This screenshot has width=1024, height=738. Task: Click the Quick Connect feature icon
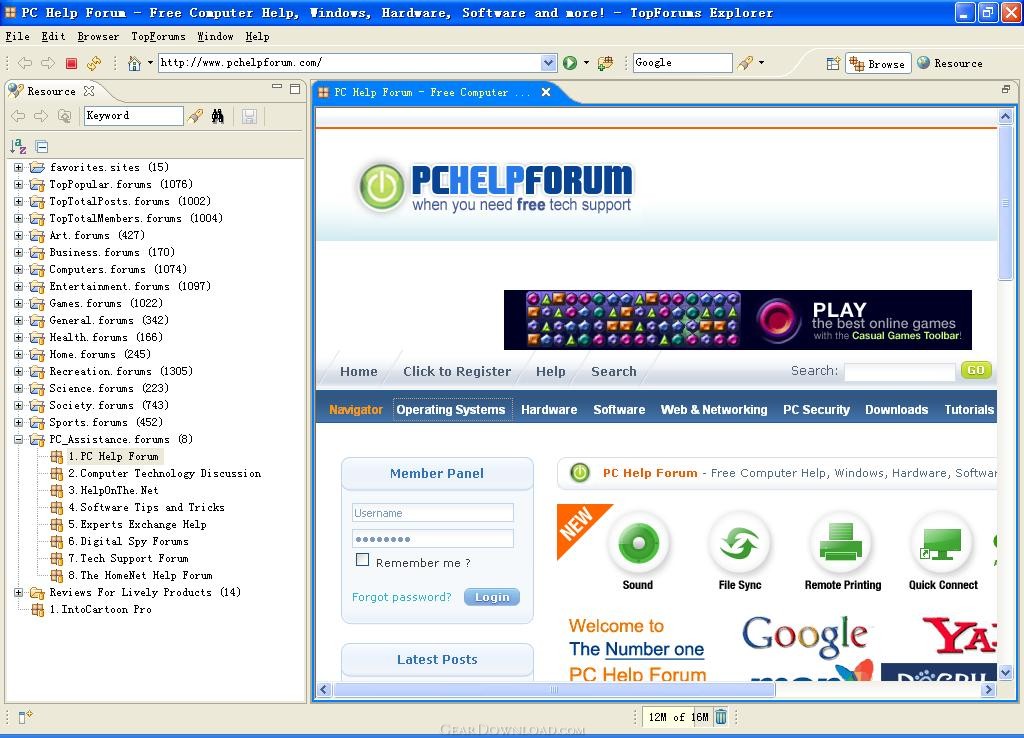click(941, 543)
